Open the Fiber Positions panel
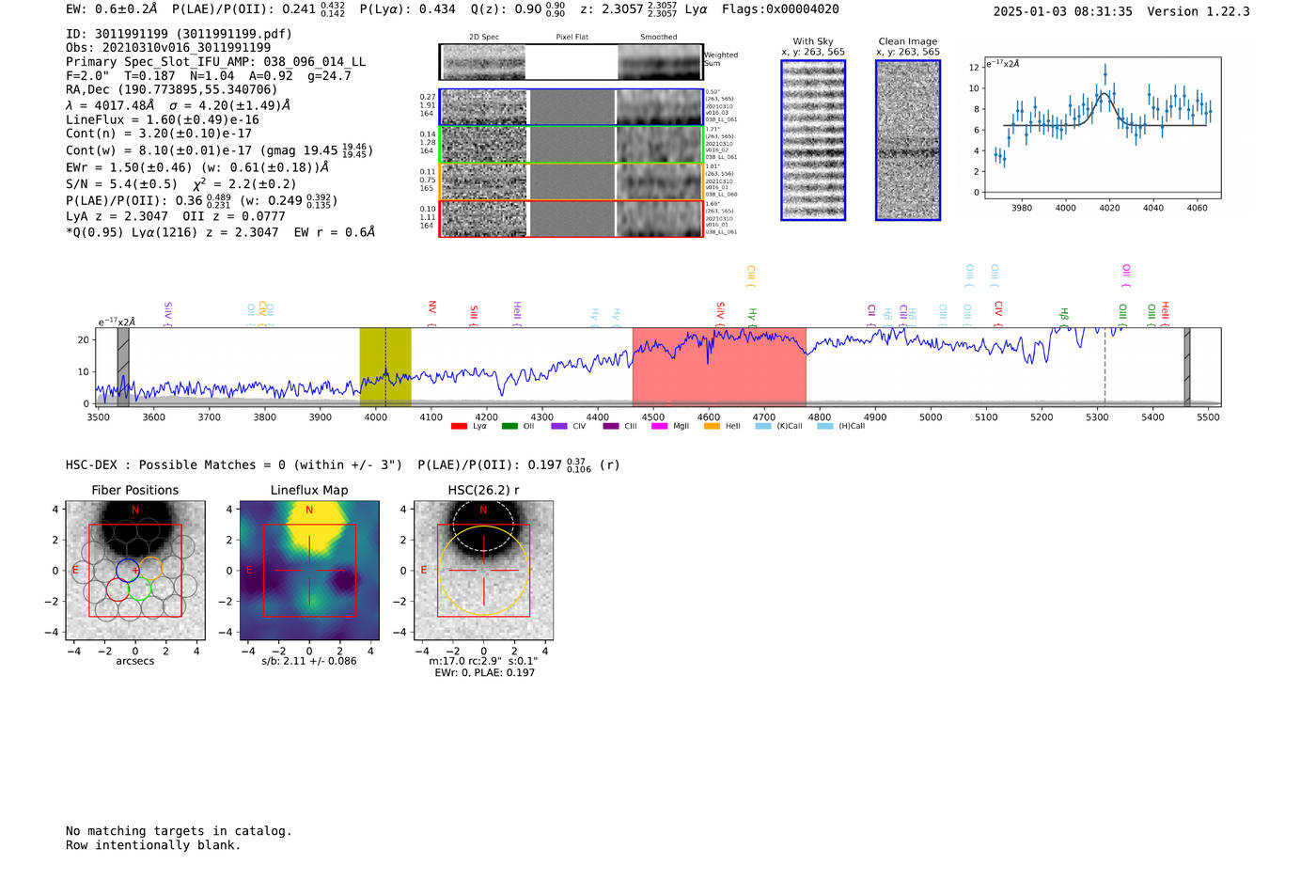This screenshot has height=896, width=1316. [135, 571]
